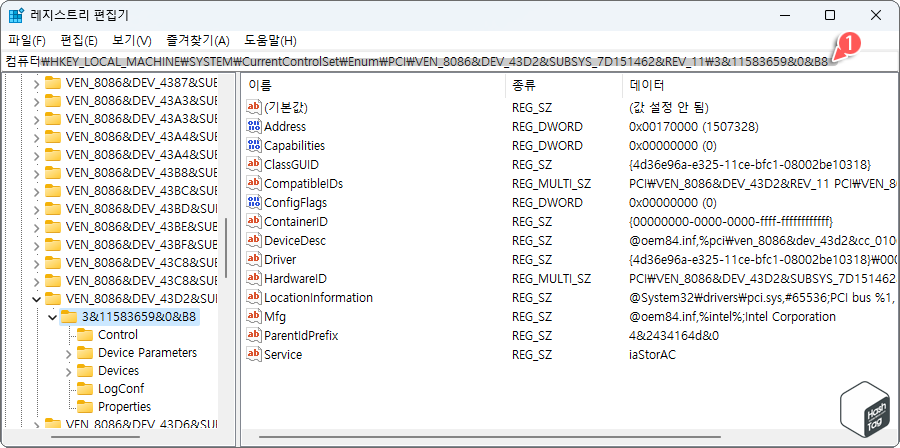Click the tree pane horizontal scrollbar thumb

(x=95, y=437)
